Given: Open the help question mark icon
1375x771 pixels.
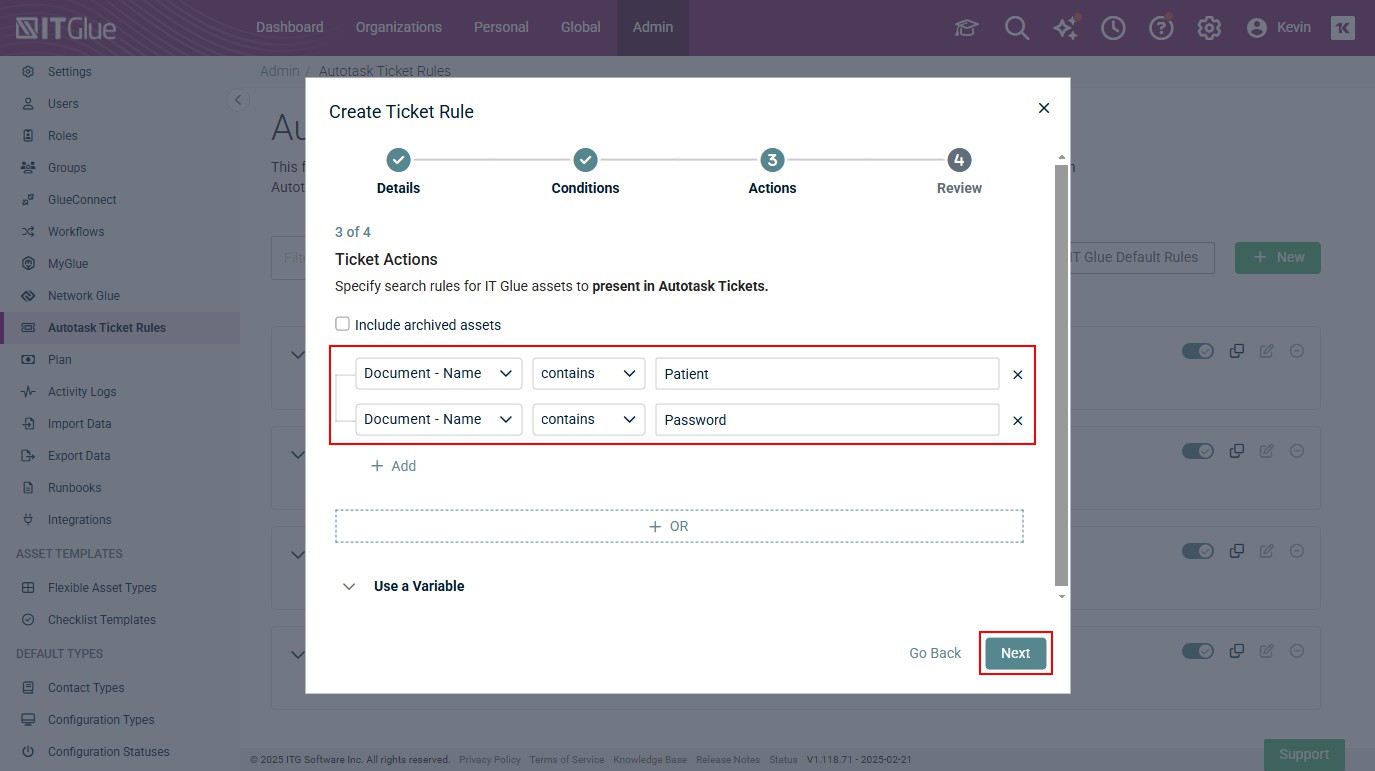Looking at the screenshot, I should point(1161,28).
